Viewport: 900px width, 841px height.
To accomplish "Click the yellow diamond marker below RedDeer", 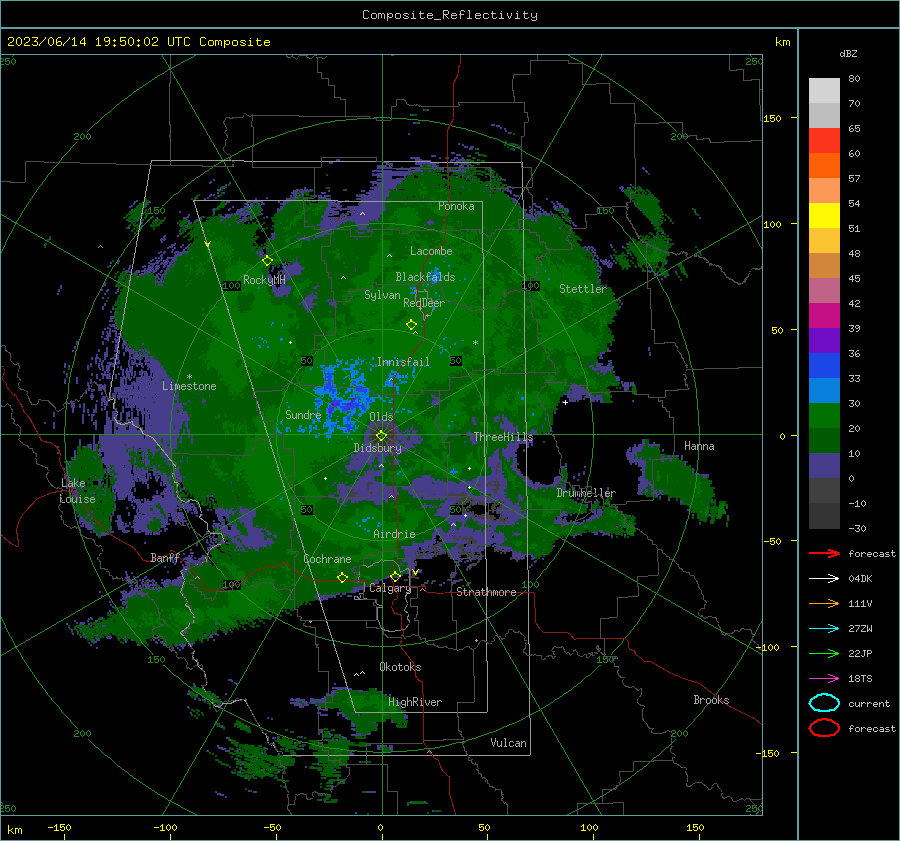I will (x=412, y=325).
